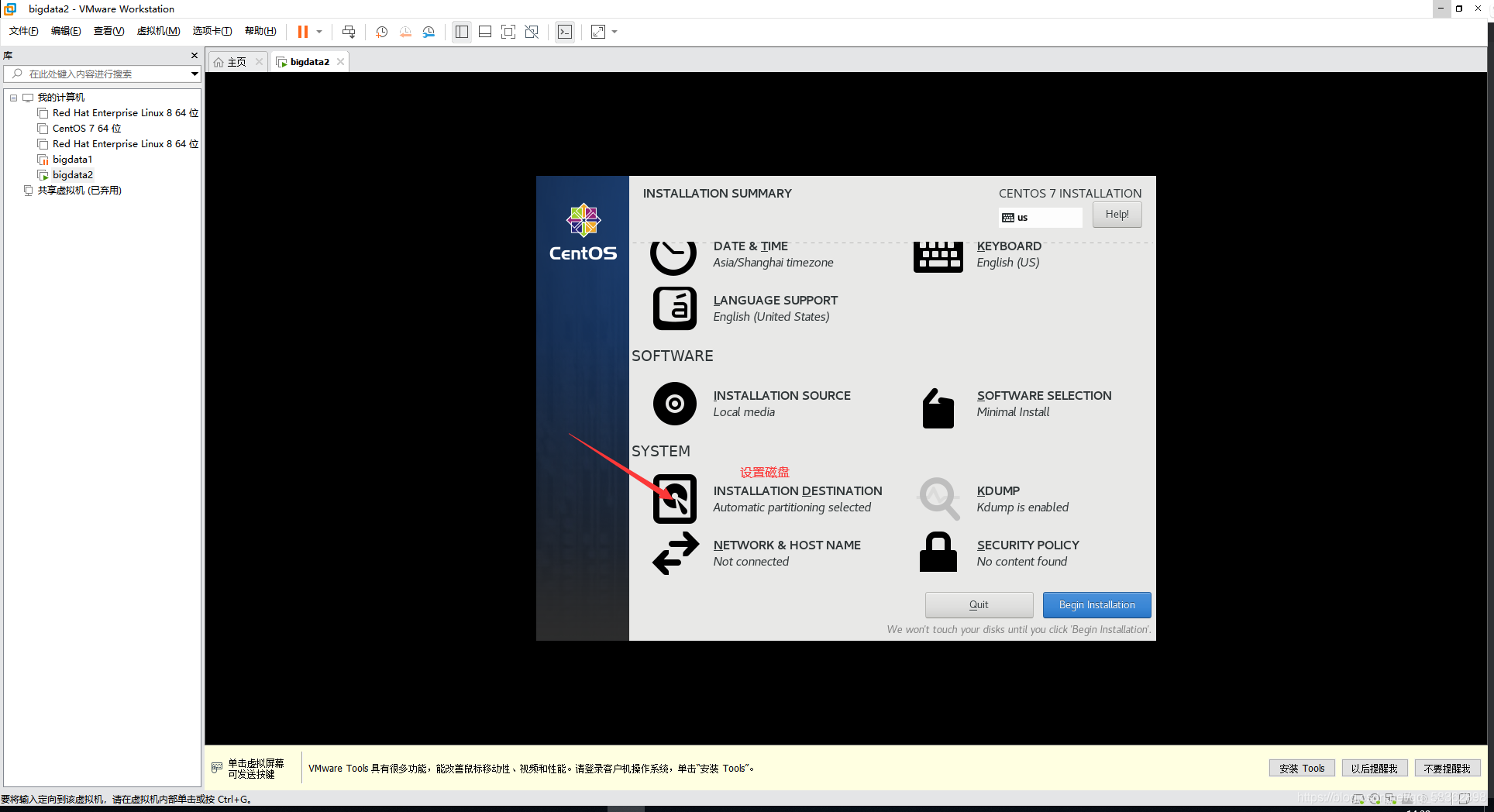1494x812 pixels.
Task: Click the Help! button
Action: point(1117,215)
